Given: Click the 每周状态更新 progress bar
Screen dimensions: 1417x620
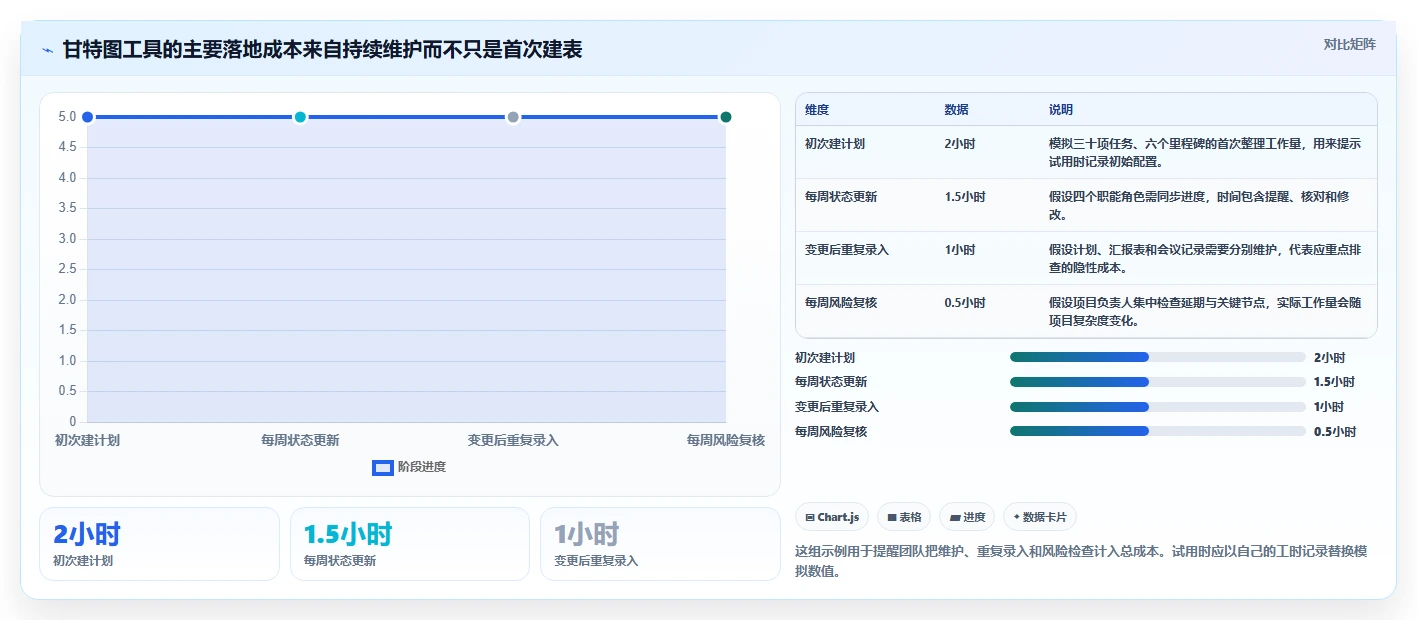Looking at the screenshot, I should [x=1158, y=382].
